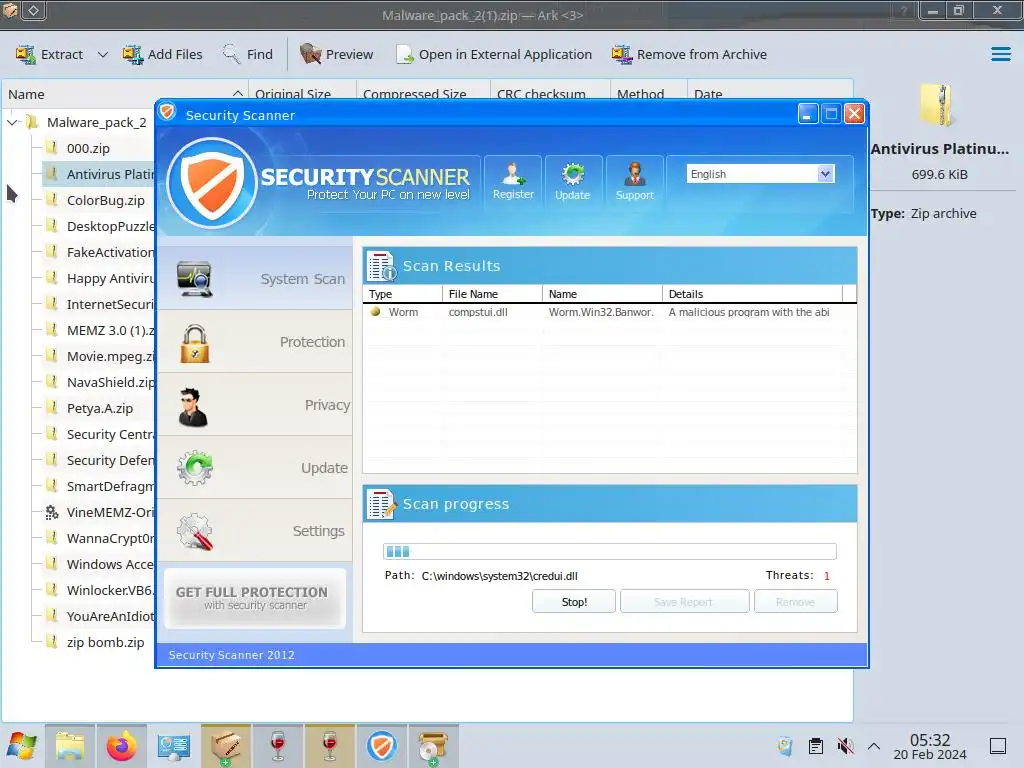Select NavaShield.zip in Ark list
This screenshot has height=768, width=1024.
pyautogui.click(x=99, y=382)
